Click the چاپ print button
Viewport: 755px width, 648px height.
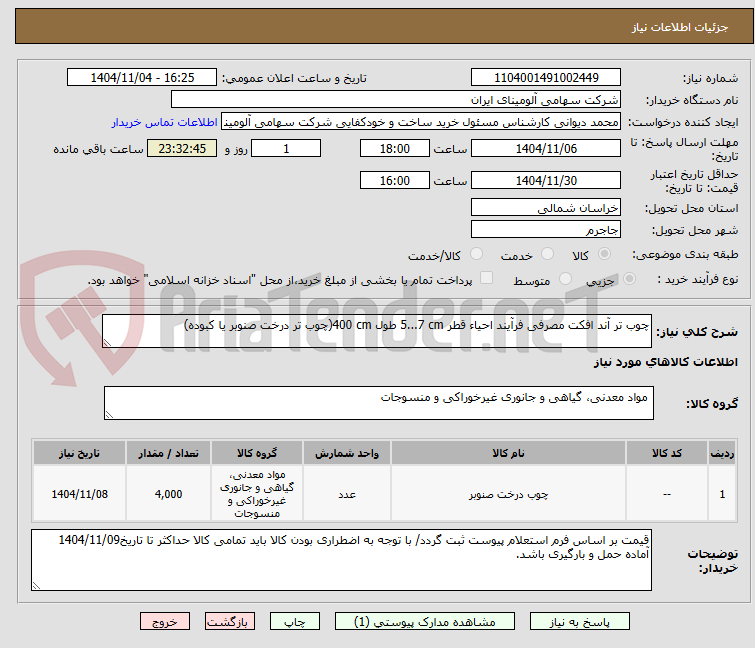pos(295,622)
